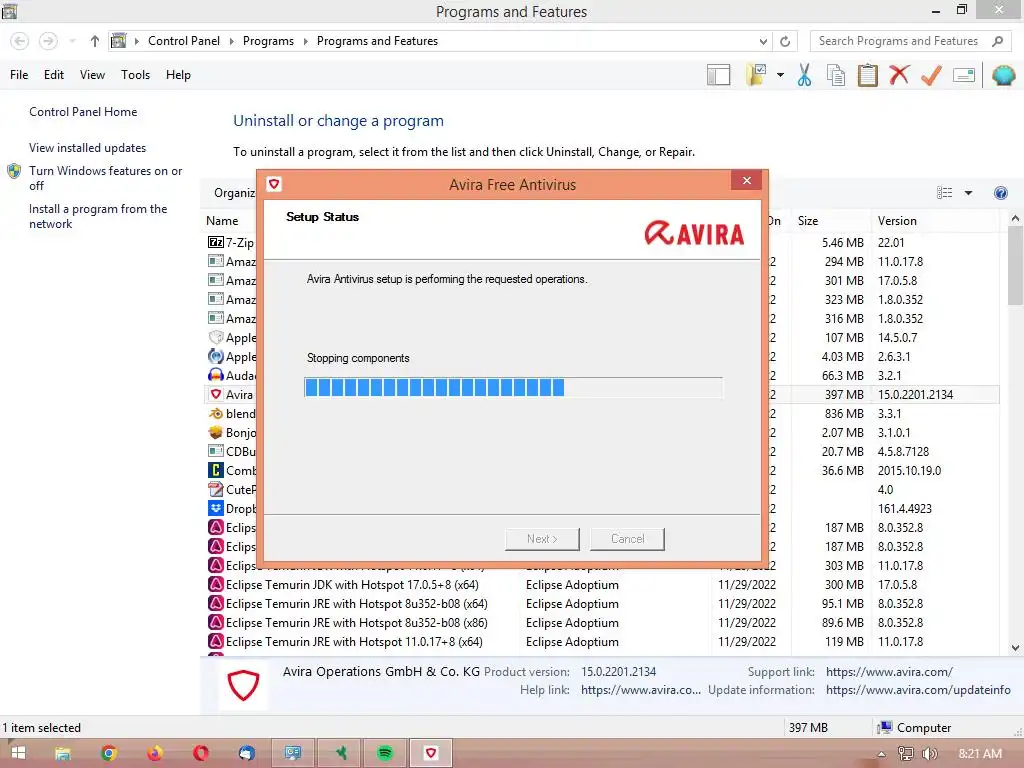Image resolution: width=1024 pixels, height=768 pixels.
Task: Click the Avira setup progress bar
Action: [x=513, y=387]
